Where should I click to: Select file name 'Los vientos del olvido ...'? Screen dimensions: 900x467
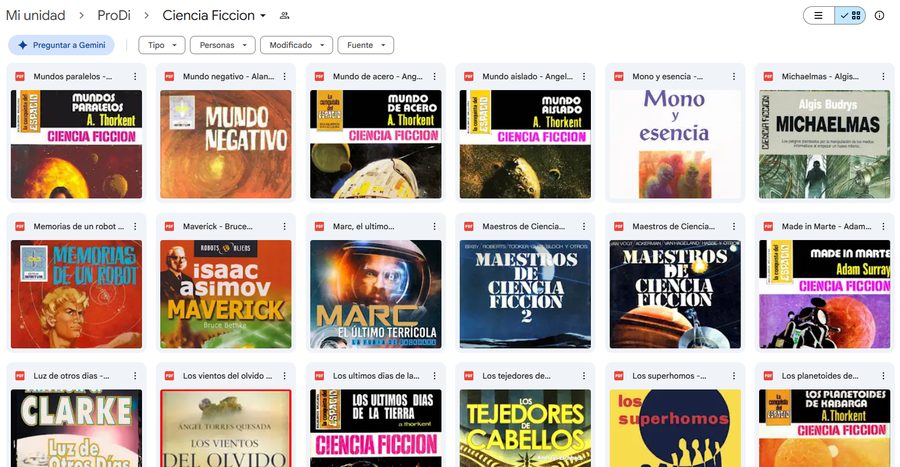click(x=227, y=376)
